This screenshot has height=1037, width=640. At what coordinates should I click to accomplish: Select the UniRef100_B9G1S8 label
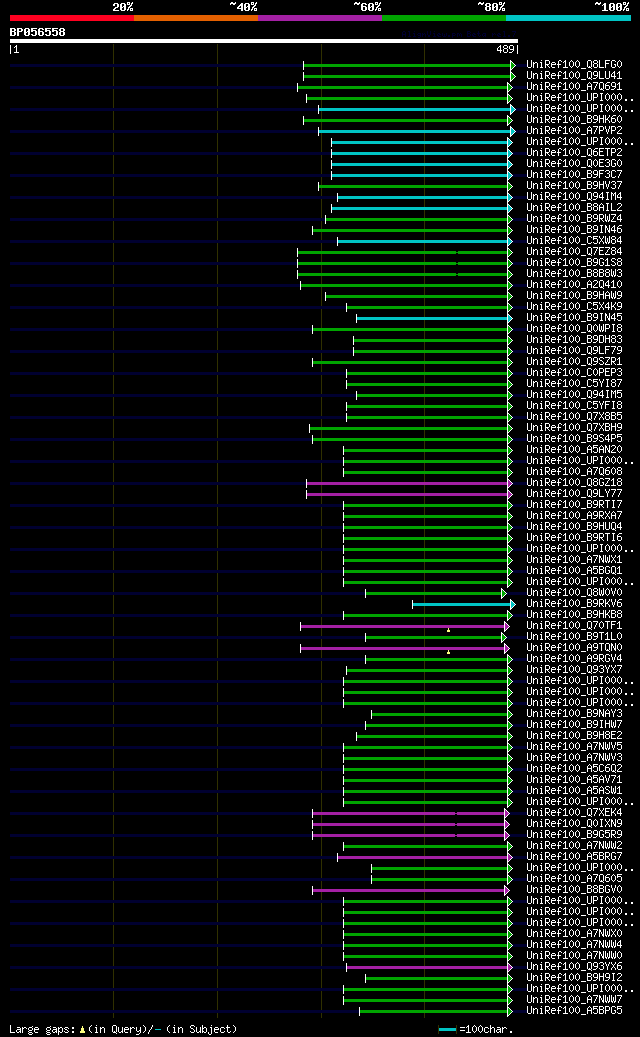574,263
